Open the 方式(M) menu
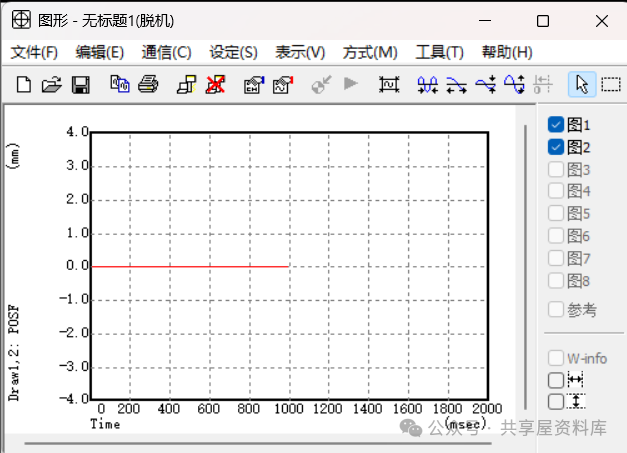This screenshot has height=453, width=627. (x=370, y=52)
